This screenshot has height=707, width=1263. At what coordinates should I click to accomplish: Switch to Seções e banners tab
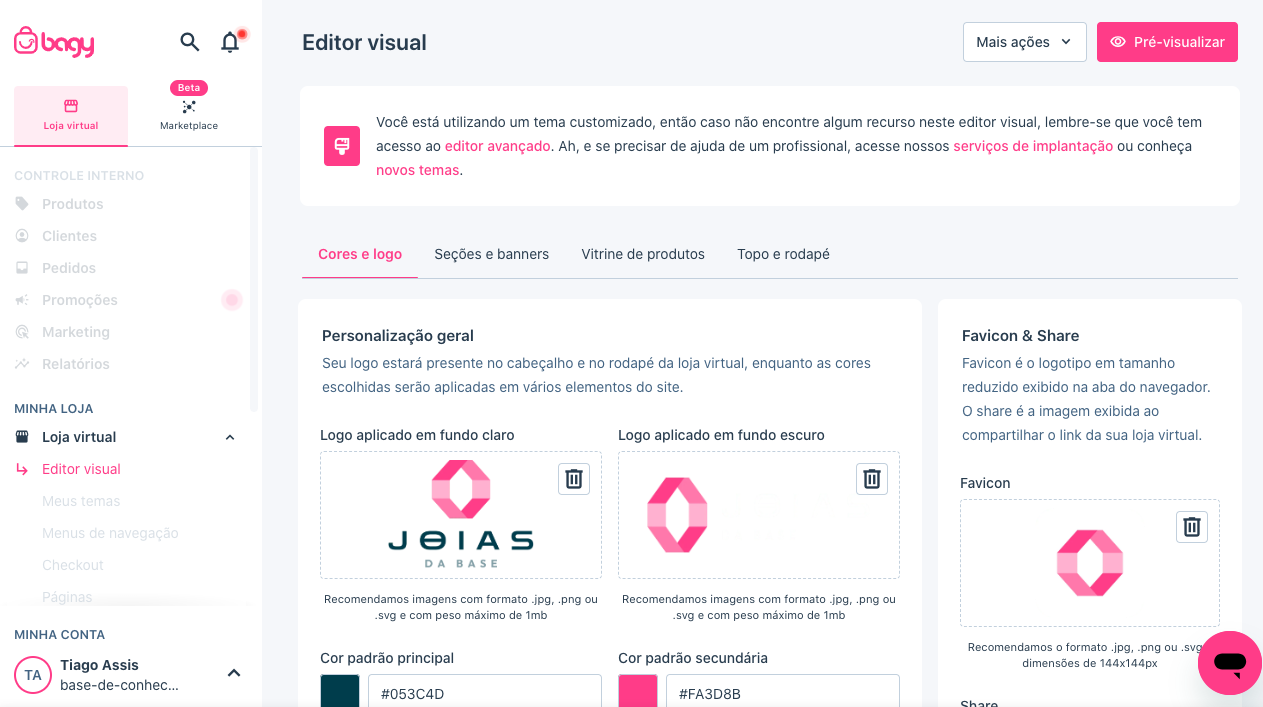coord(491,254)
